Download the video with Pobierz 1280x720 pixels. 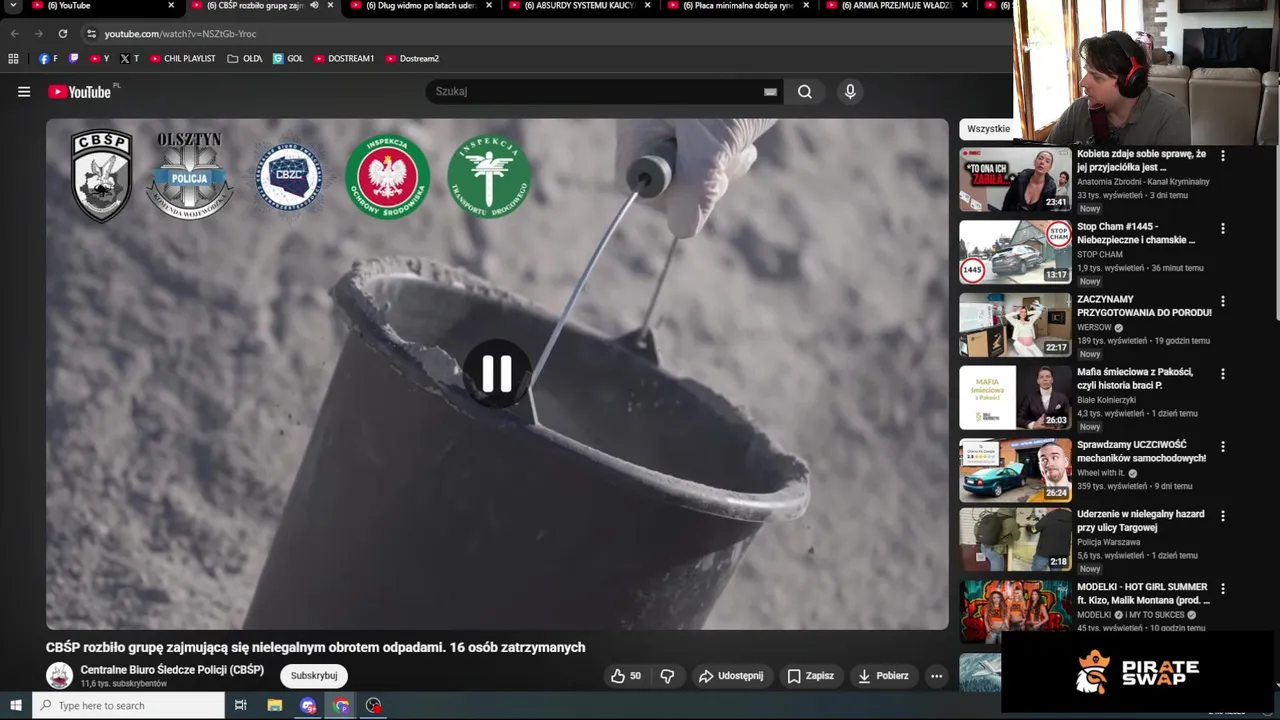click(884, 676)
